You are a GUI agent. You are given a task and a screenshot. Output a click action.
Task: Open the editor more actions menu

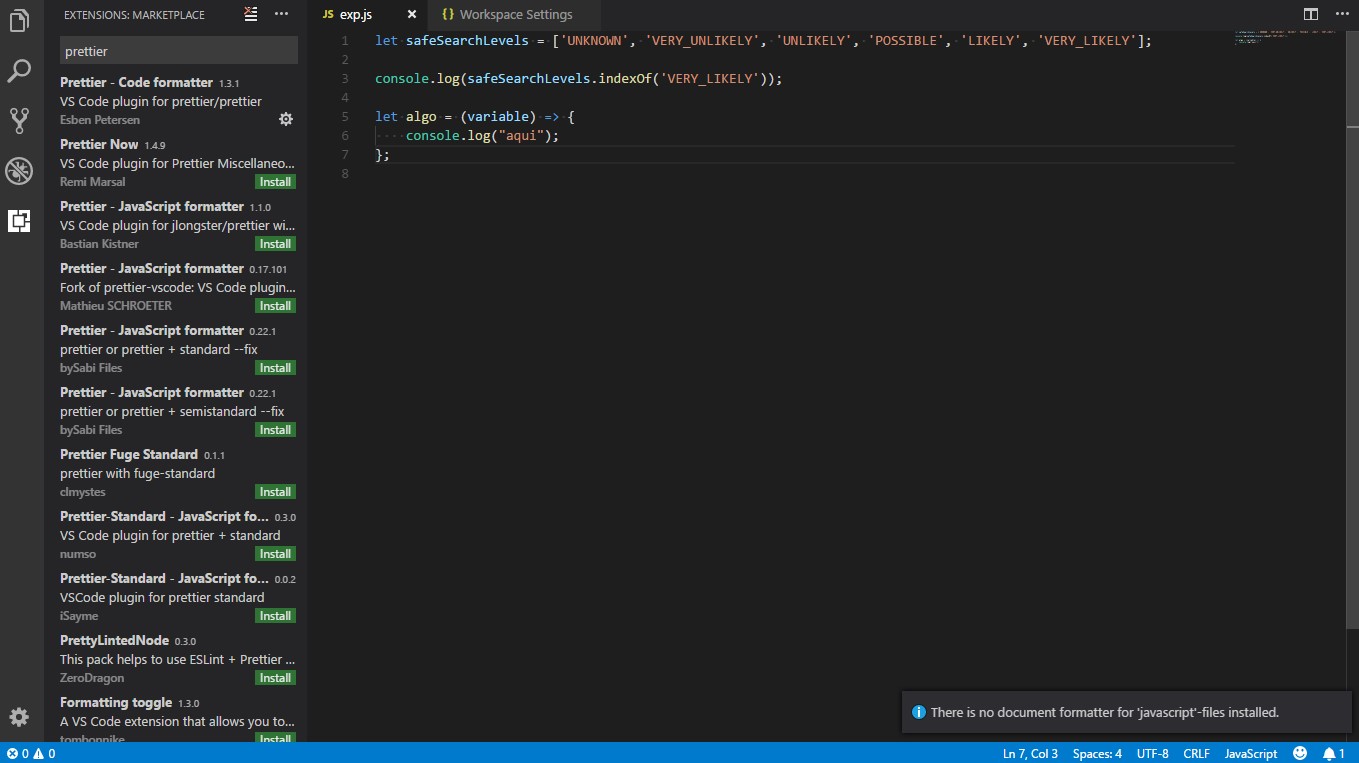[x=1343, y=14]
